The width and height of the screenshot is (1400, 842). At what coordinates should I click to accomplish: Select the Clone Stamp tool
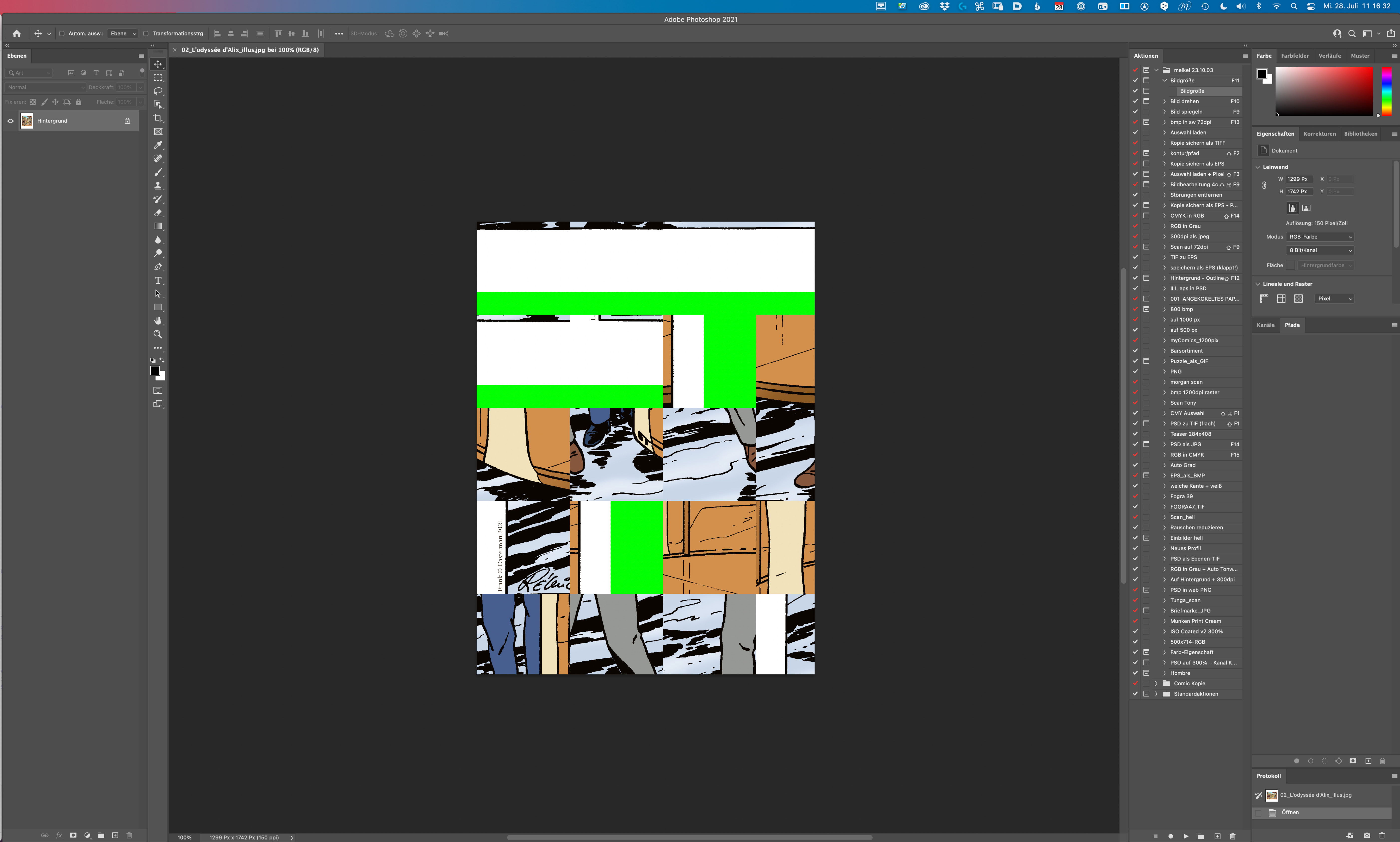point(158,186)
